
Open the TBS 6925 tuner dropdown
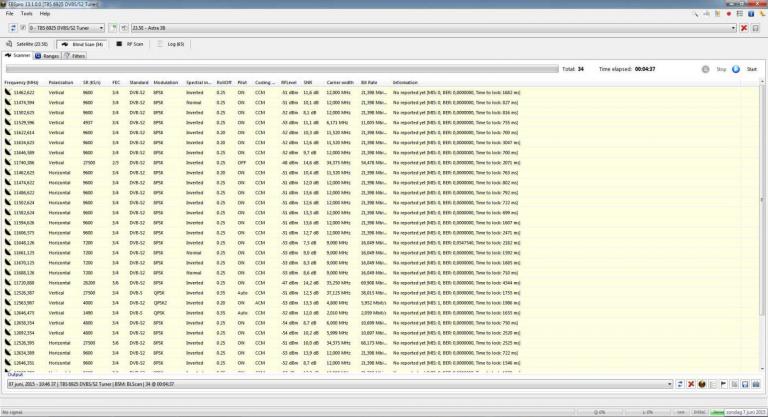coord(67,28)
